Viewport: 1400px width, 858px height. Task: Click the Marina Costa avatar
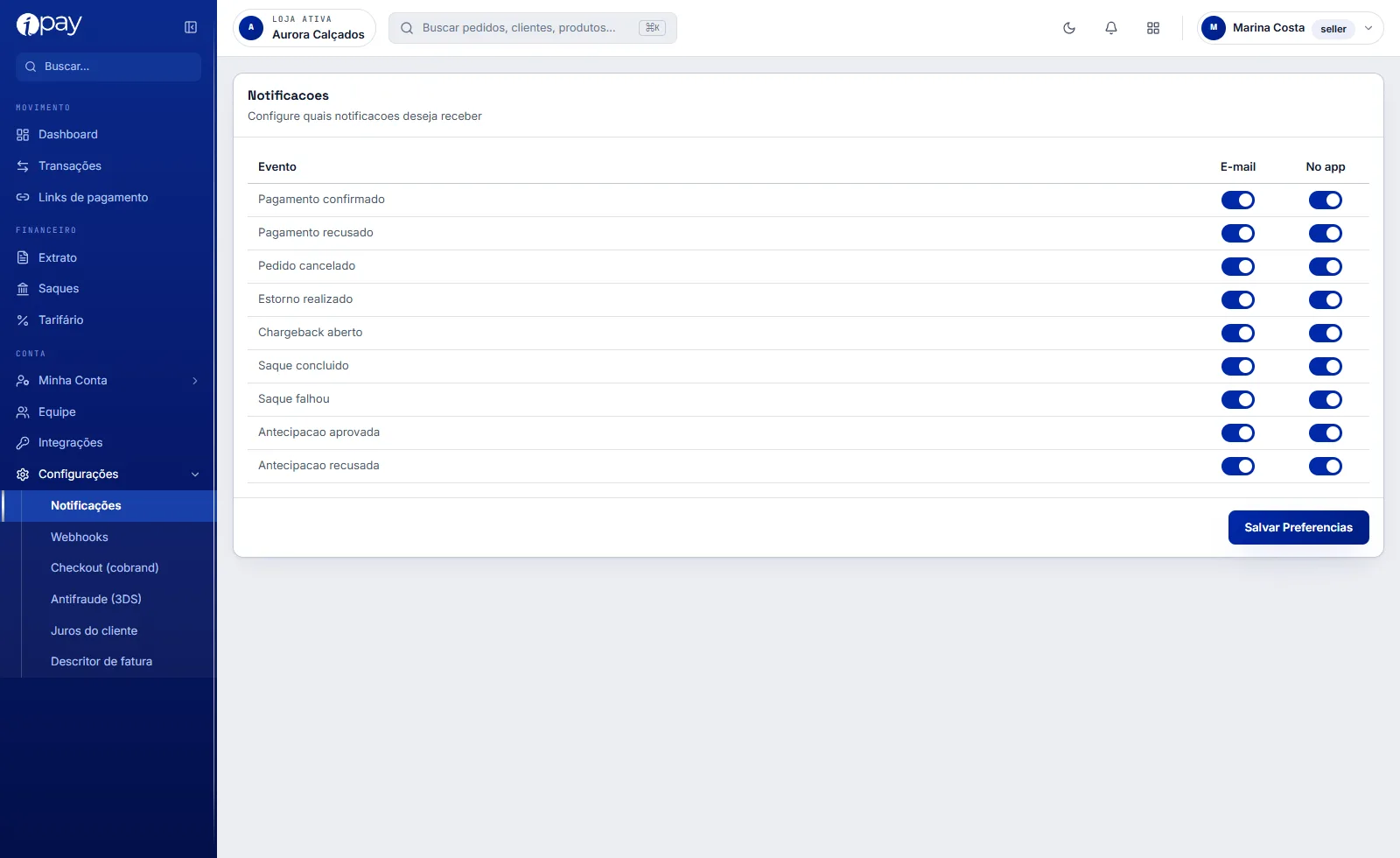[x=1214, y=28]
